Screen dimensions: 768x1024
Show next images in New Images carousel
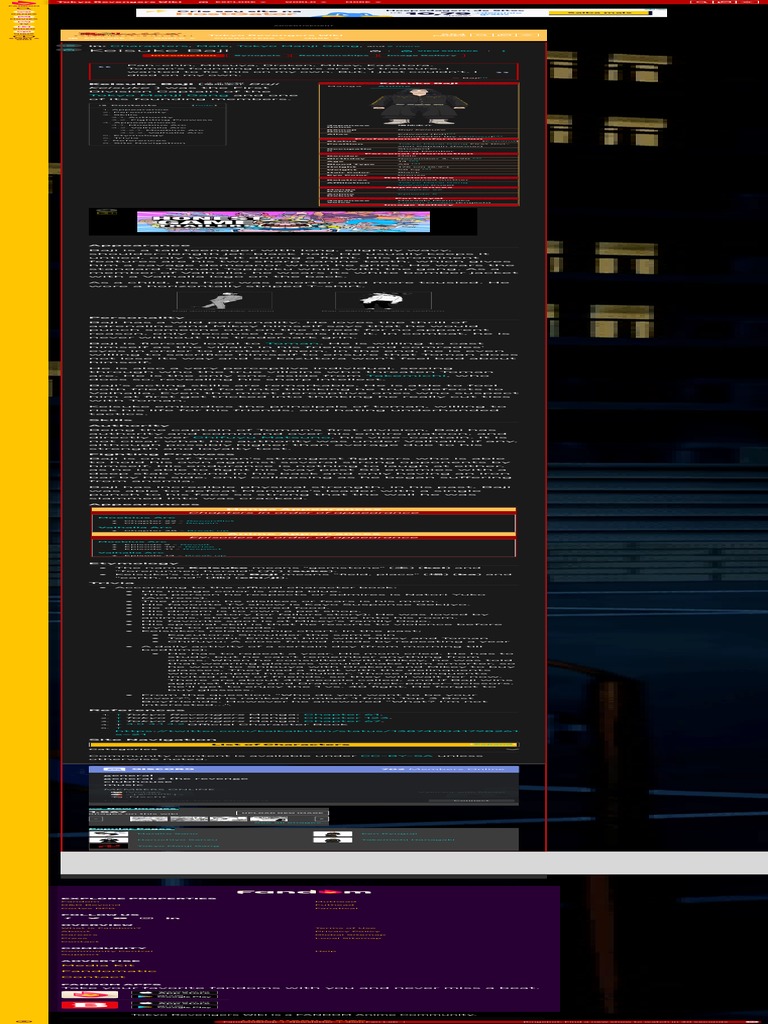(x=321, y=819)
